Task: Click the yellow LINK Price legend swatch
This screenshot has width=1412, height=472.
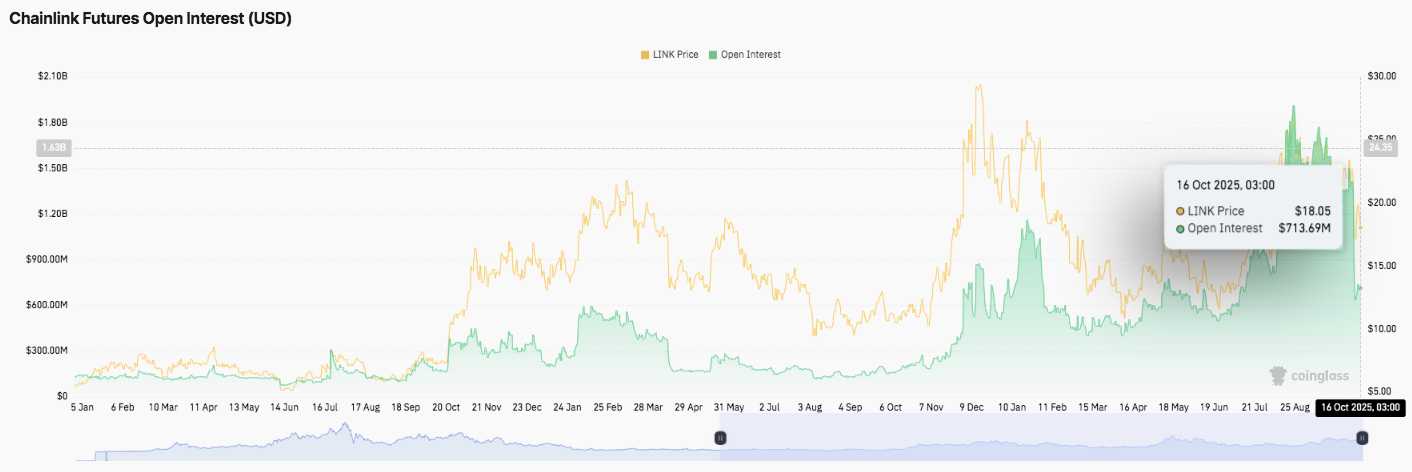Action: [644, 55]
